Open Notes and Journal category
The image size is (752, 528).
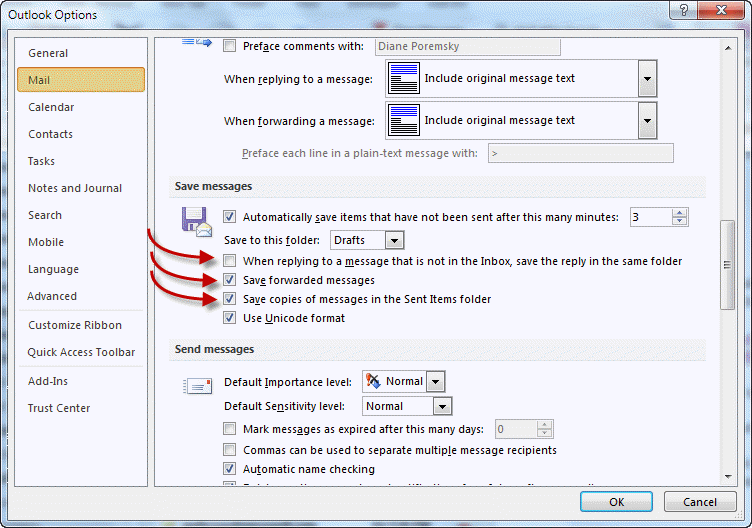click(x=81, y=188)
